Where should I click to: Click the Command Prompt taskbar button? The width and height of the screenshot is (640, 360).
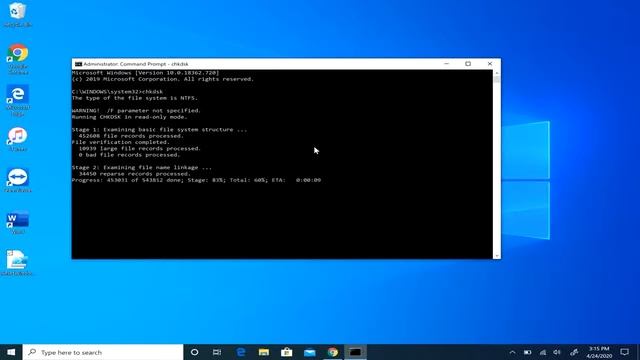[356, 352]
